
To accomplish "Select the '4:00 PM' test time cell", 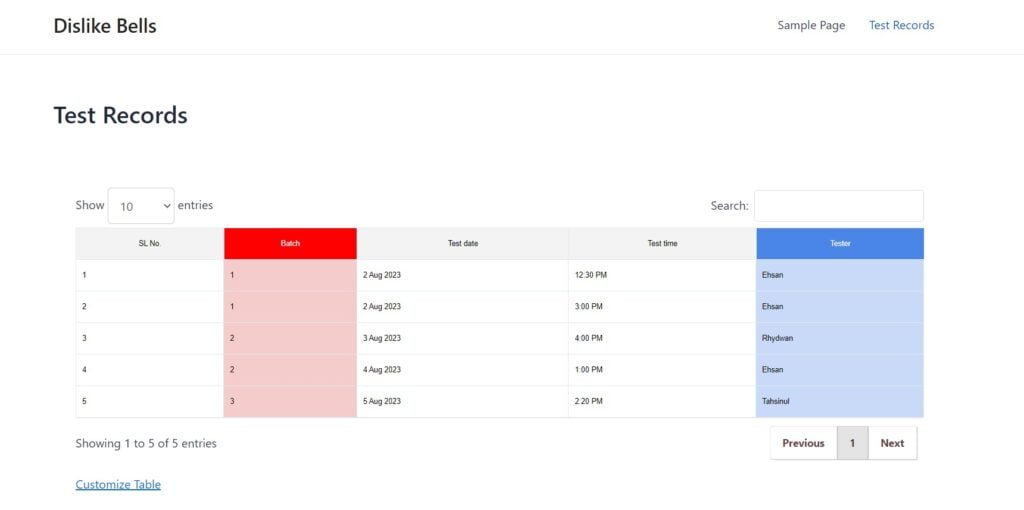I will point(662,338).
